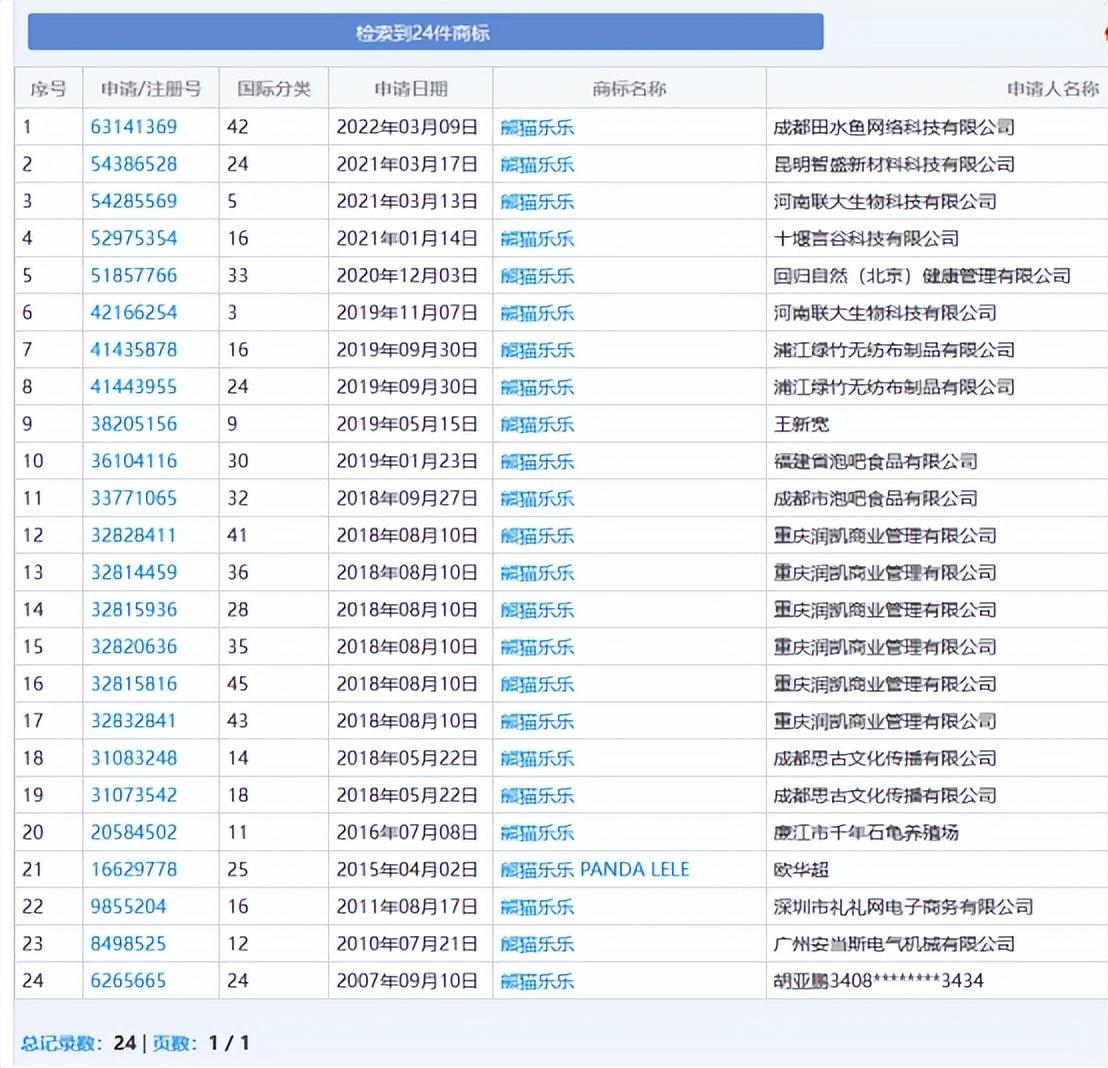Open registration number 16629778 link
Viewport: 1108px width, 1068px height.
pos(134,869)
